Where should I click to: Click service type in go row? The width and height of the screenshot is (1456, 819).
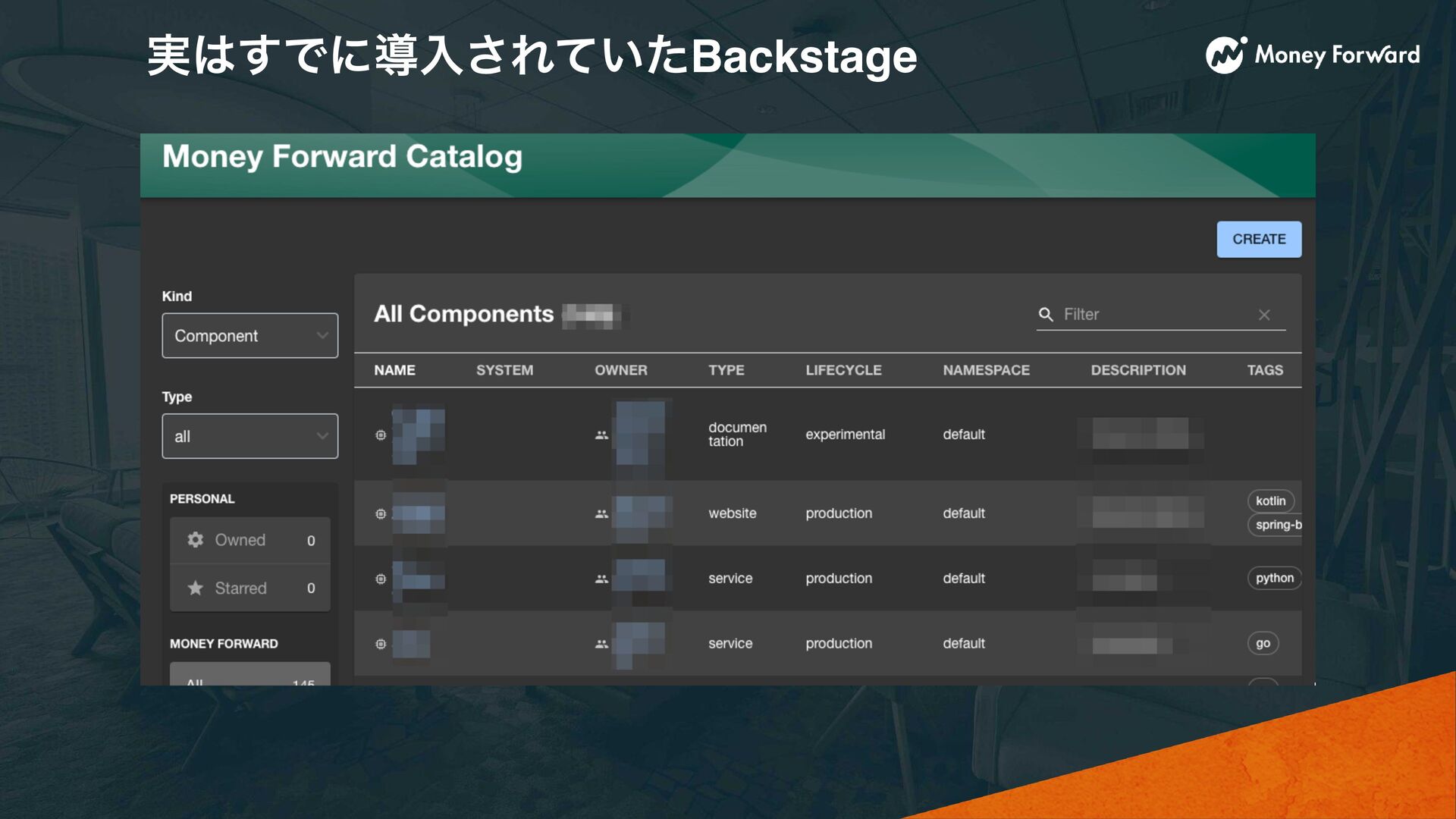coord(730,644)
